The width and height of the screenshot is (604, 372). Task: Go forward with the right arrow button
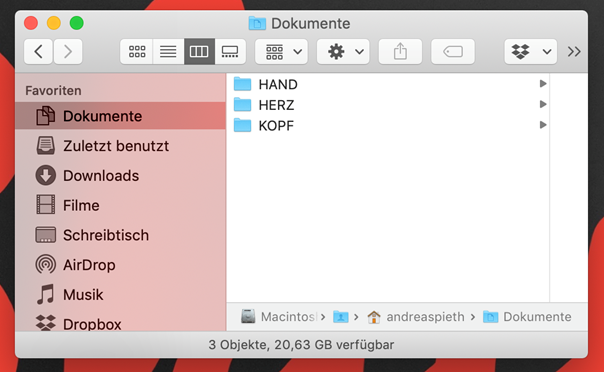point(68,51)
